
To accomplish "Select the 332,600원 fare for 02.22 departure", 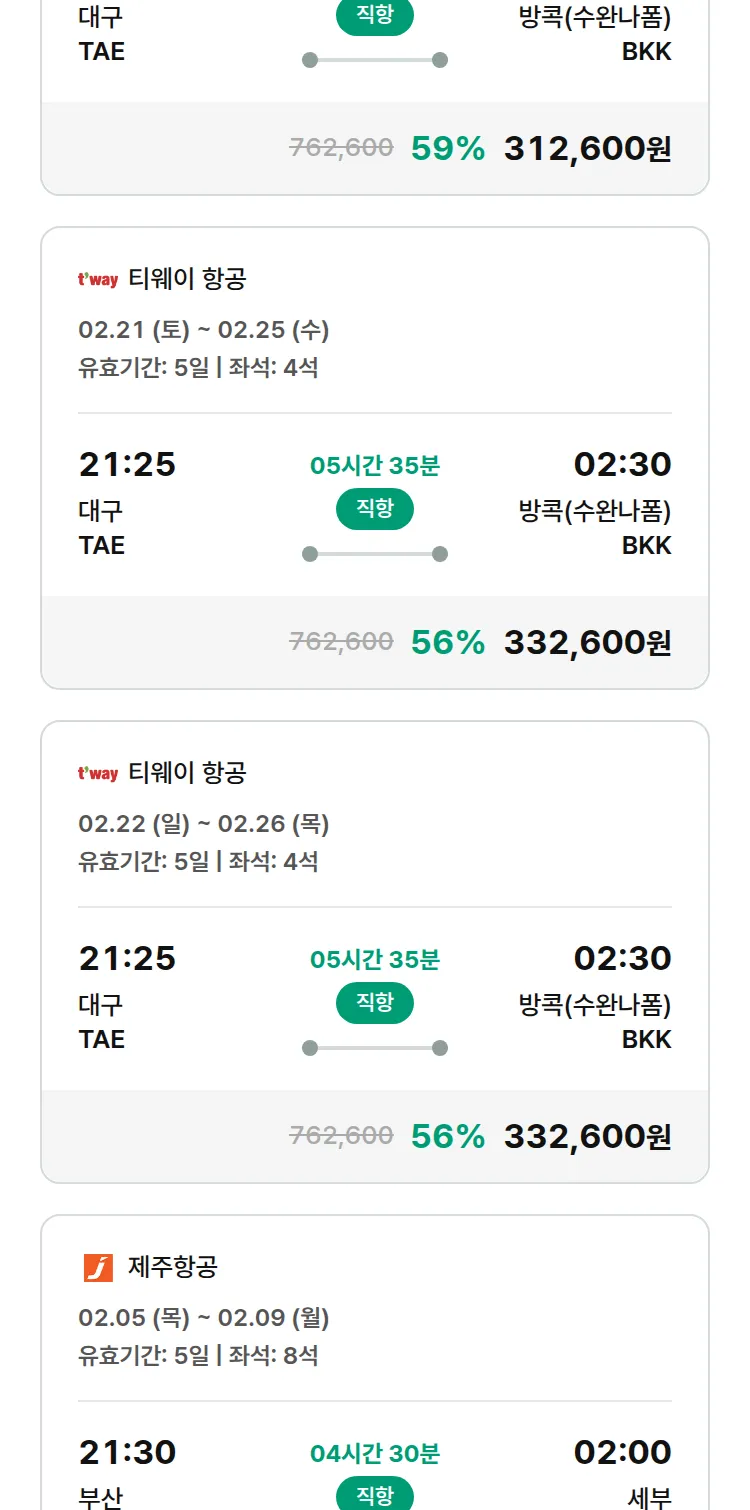I will tap(587, 1137).
